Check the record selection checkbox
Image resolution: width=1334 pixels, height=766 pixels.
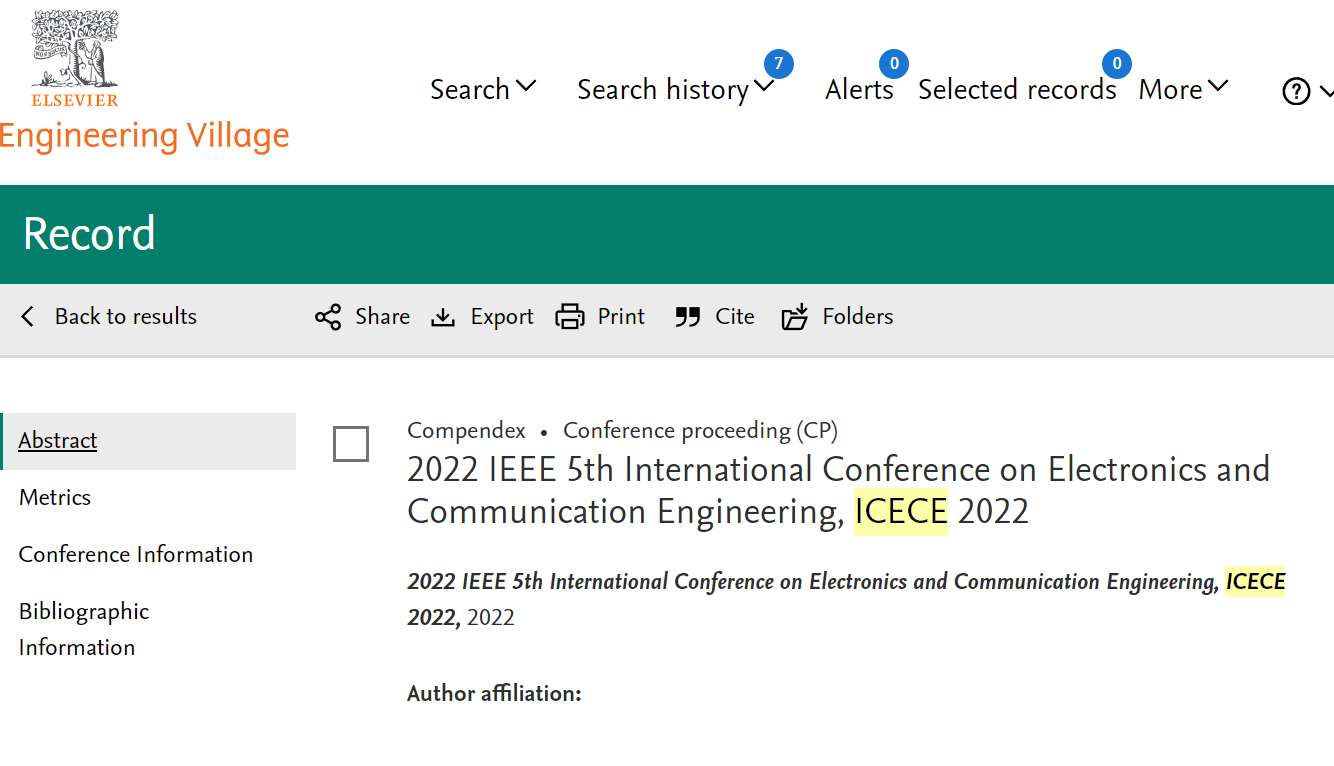[351, 444]
